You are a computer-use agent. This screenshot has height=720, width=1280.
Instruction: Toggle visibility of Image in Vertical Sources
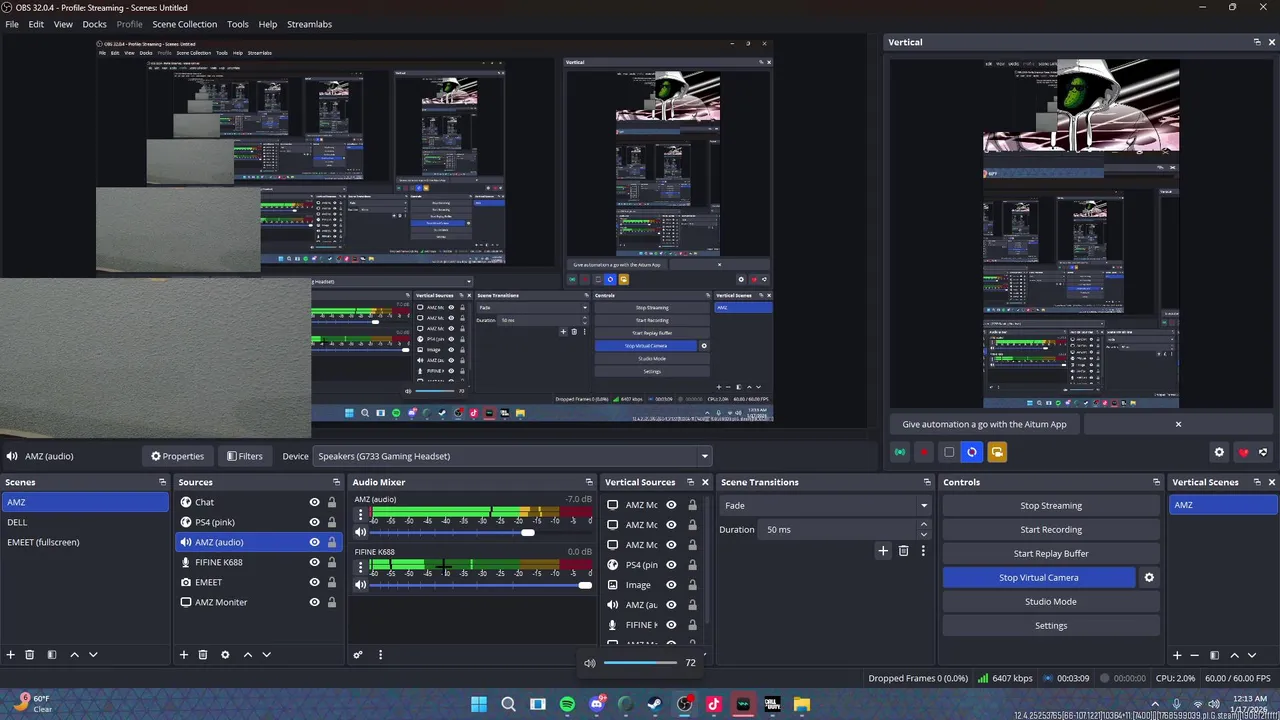click(671, 585)
